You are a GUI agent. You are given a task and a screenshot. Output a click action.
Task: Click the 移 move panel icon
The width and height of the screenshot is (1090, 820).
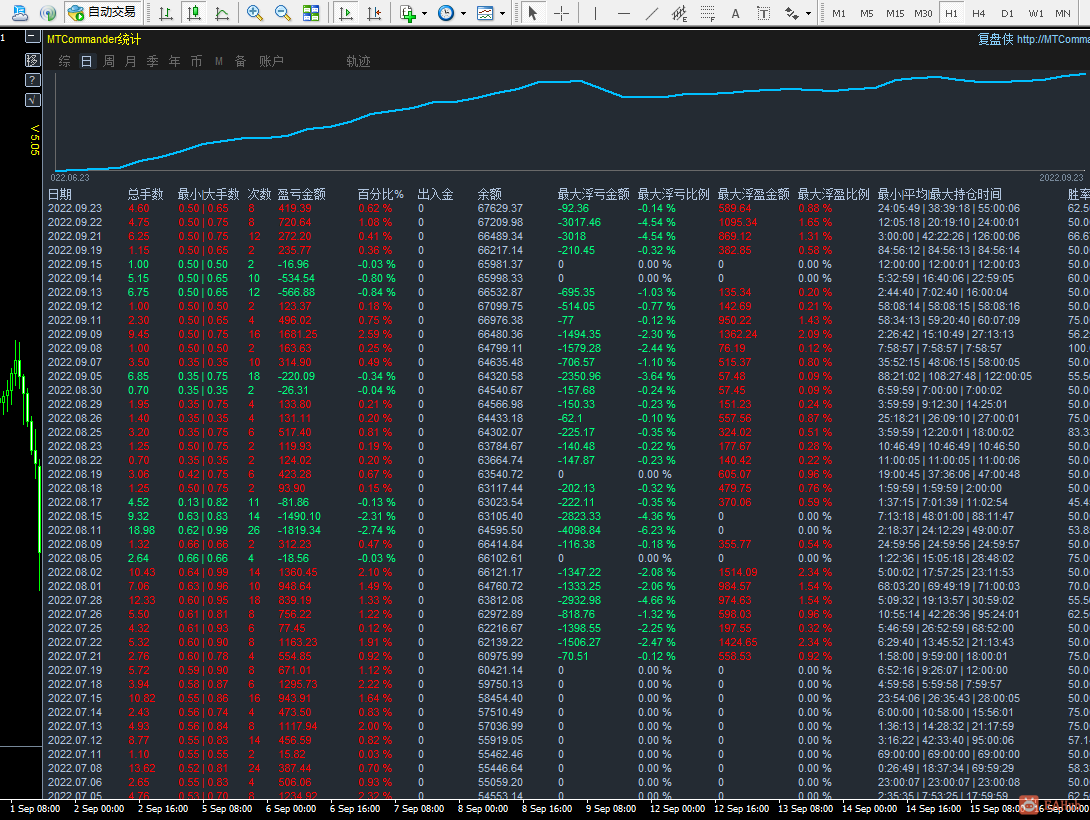[x=33, y=60]
